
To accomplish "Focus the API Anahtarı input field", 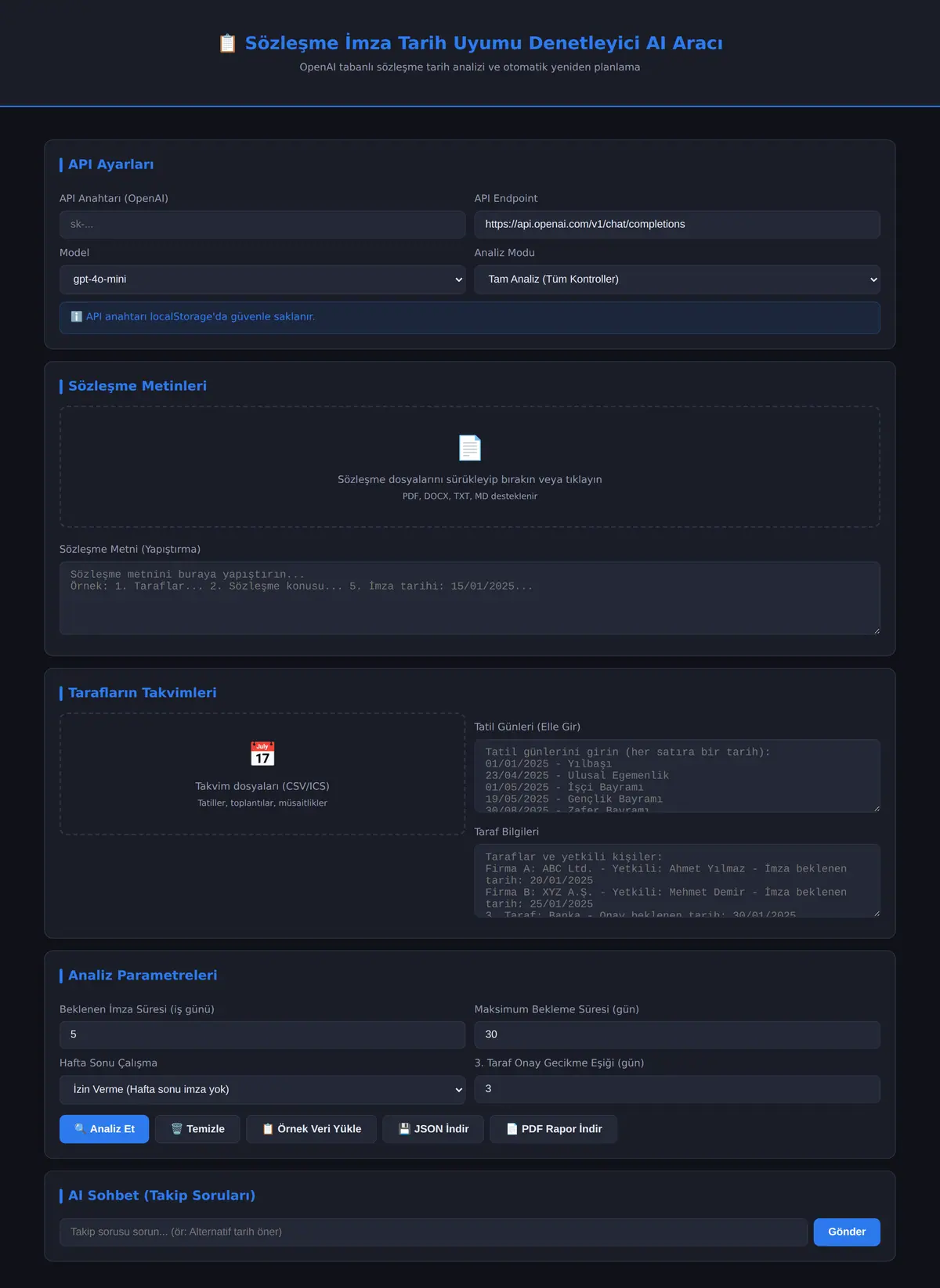I will tap(262, 224).
